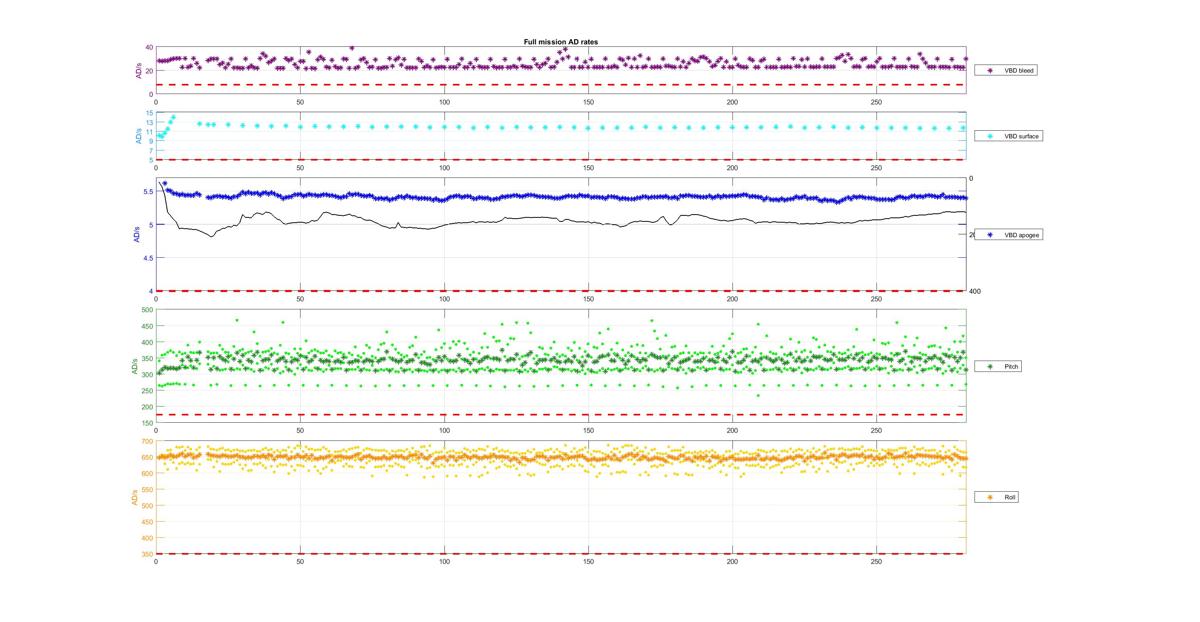Image resolution: width=1200 pixels, height=622 pixels.
Task: Click the 500 y-tick of the Pitch plot
Action: 148,310
